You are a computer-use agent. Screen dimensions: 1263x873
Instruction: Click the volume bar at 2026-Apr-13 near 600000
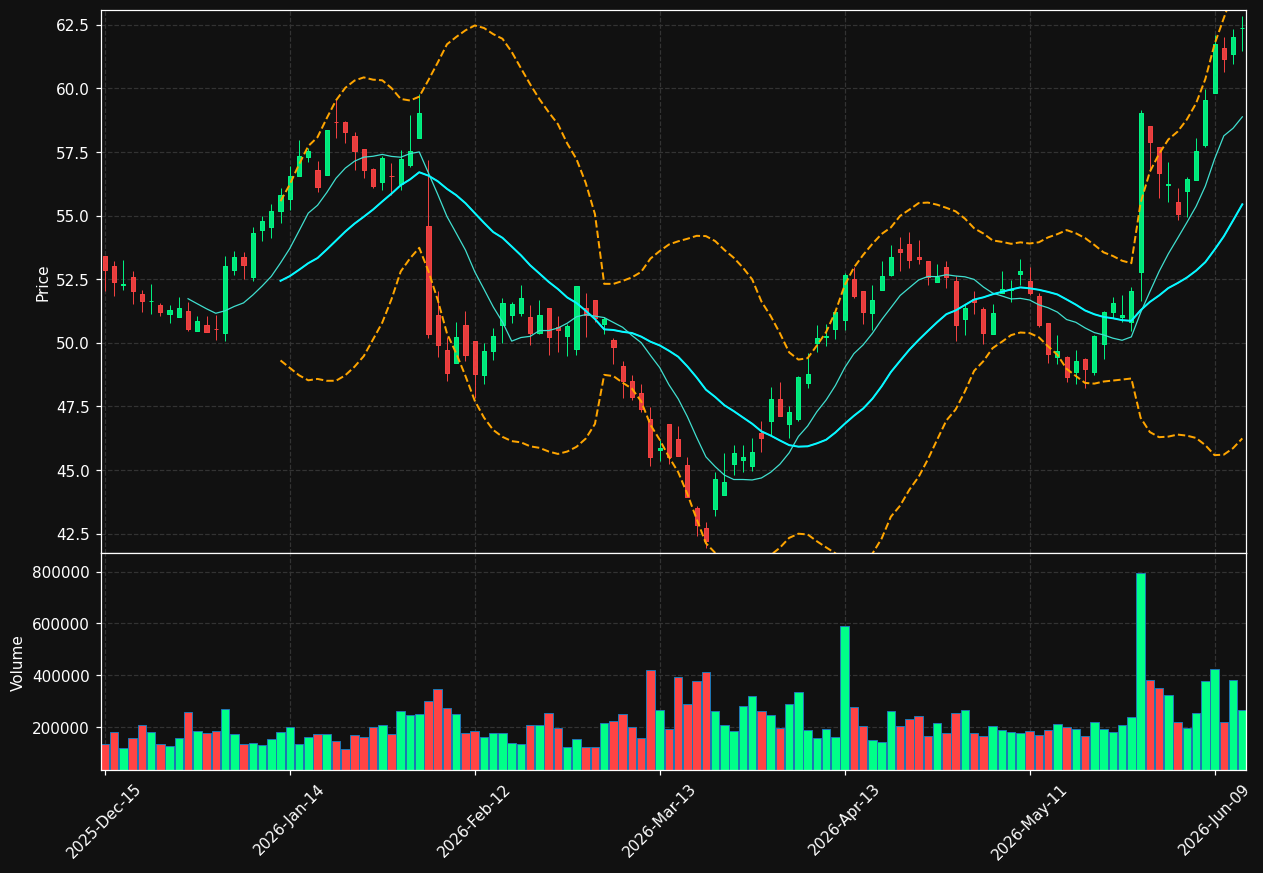click(845, 698)
